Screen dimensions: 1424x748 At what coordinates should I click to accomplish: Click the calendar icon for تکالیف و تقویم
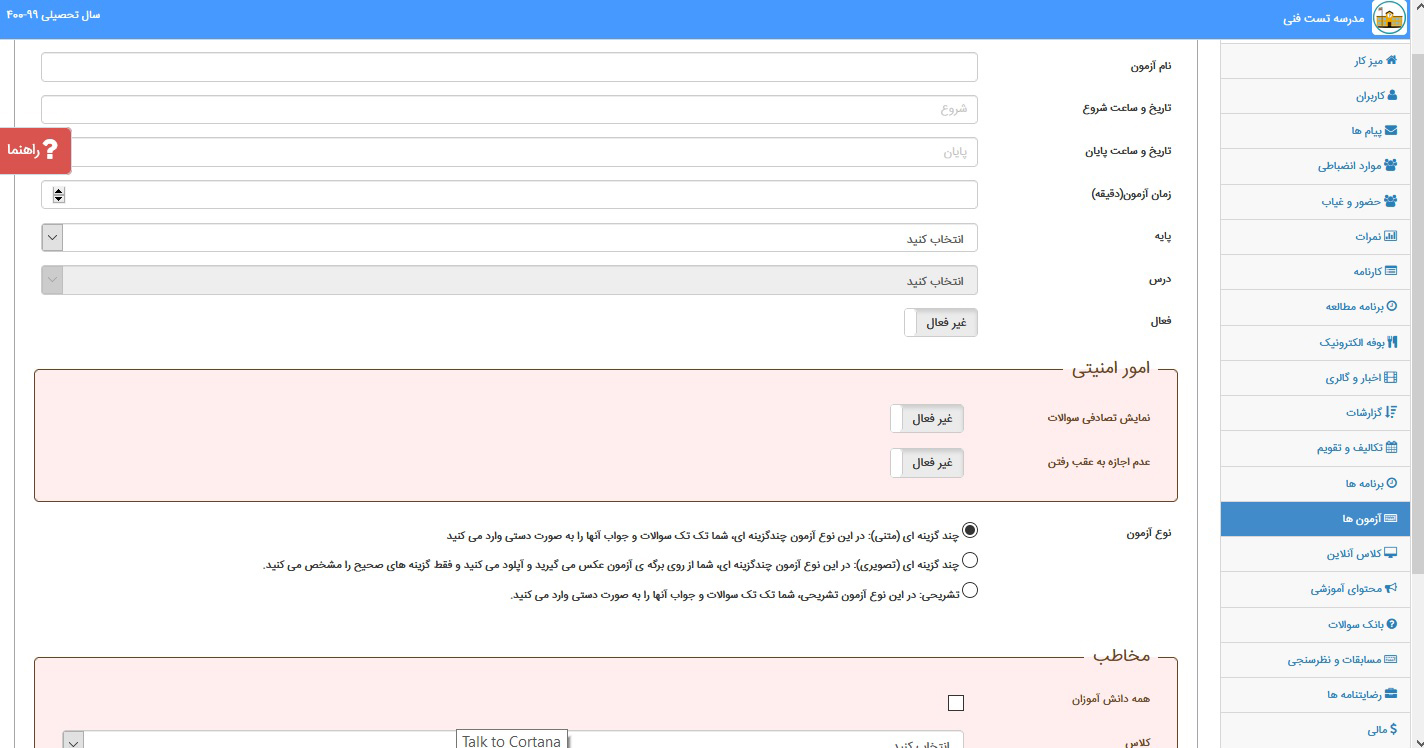pyautogui.click(x=1391, y=448)
